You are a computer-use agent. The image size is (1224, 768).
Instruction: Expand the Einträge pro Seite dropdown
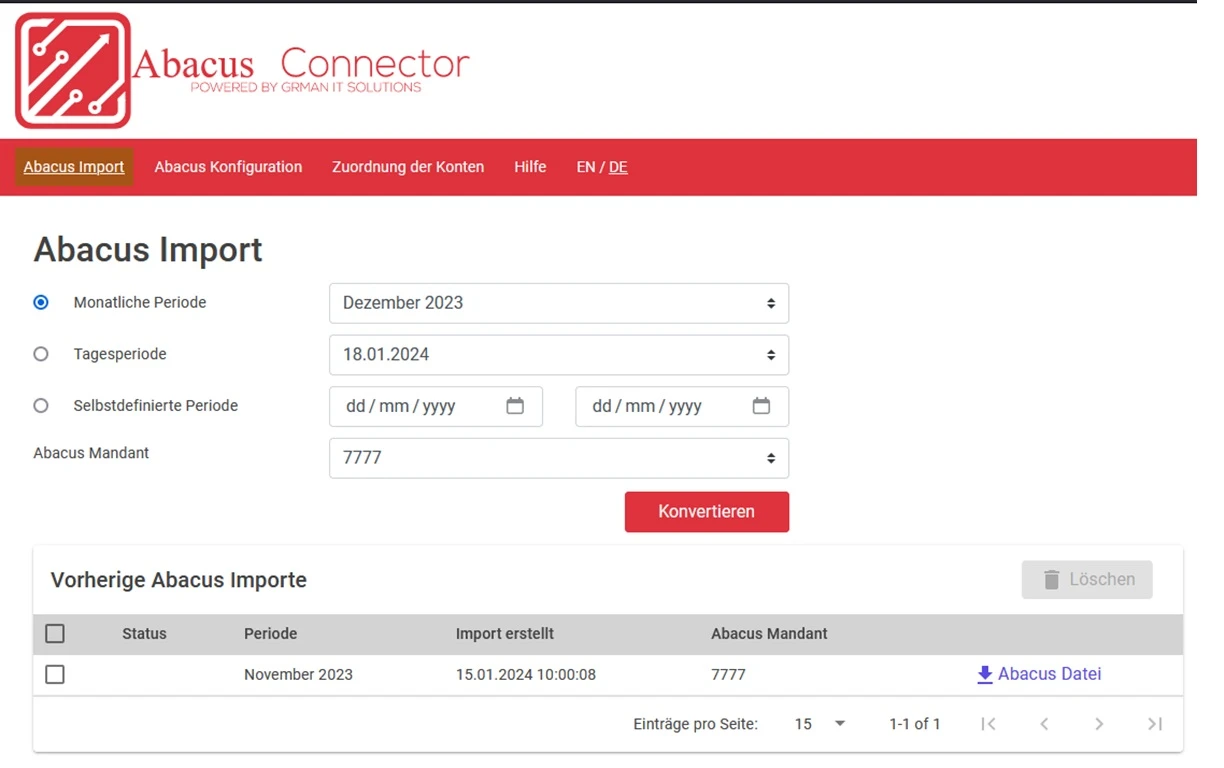pyautogui.click(x=817, y=723)
